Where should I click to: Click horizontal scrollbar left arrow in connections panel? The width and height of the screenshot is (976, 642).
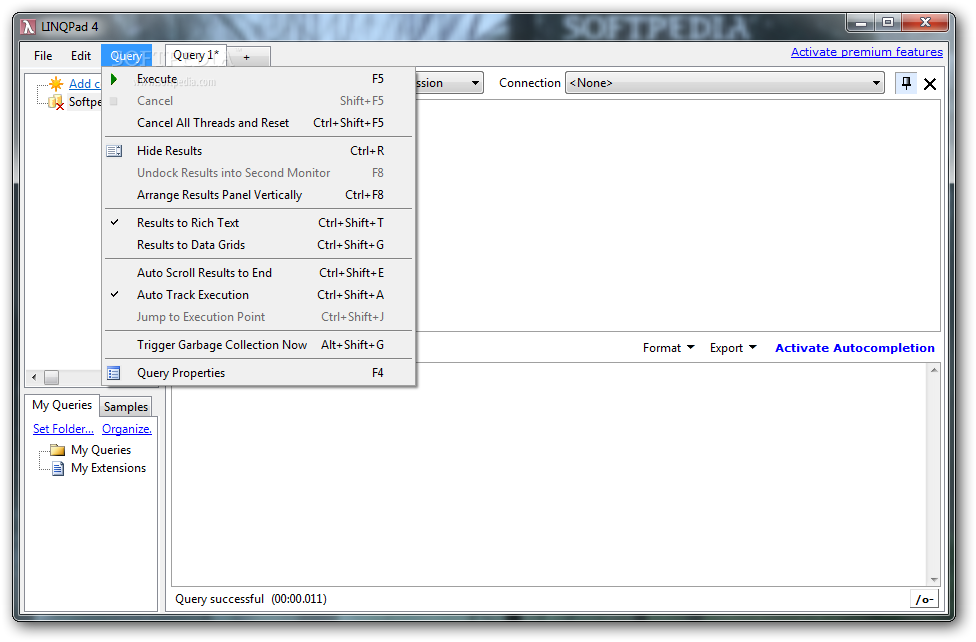point(34,377)
